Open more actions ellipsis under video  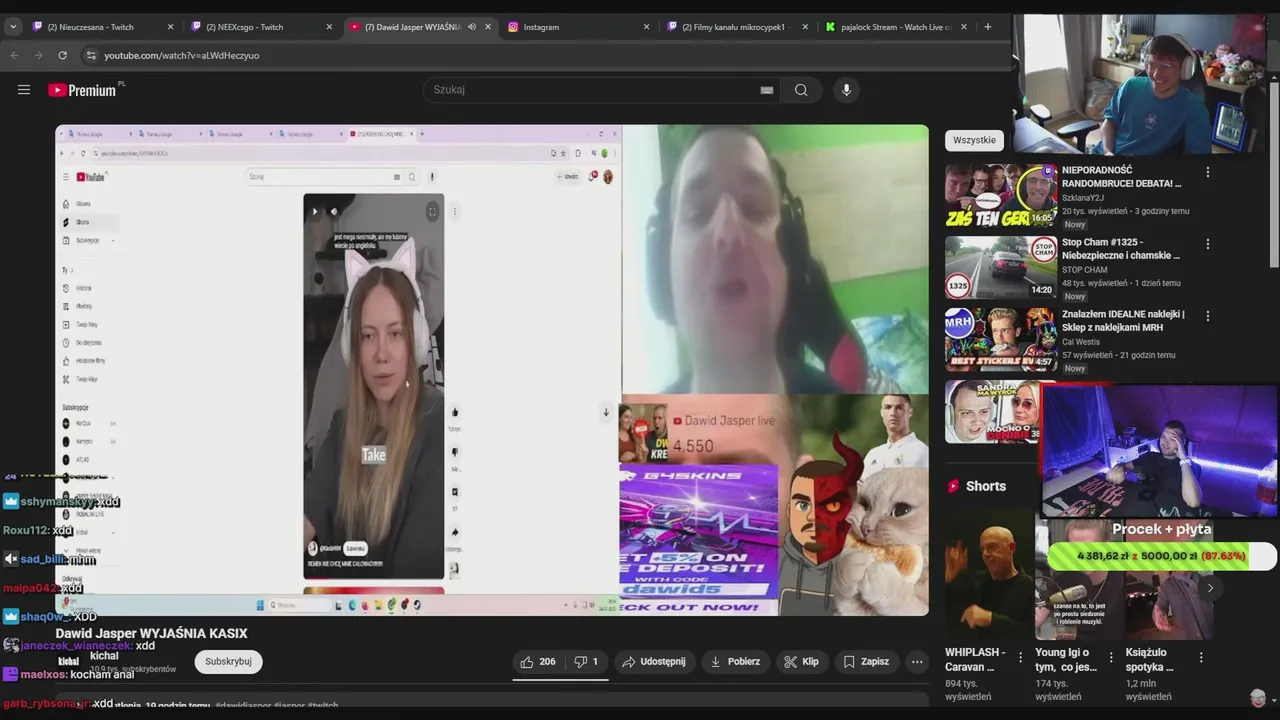pos(917,662)
